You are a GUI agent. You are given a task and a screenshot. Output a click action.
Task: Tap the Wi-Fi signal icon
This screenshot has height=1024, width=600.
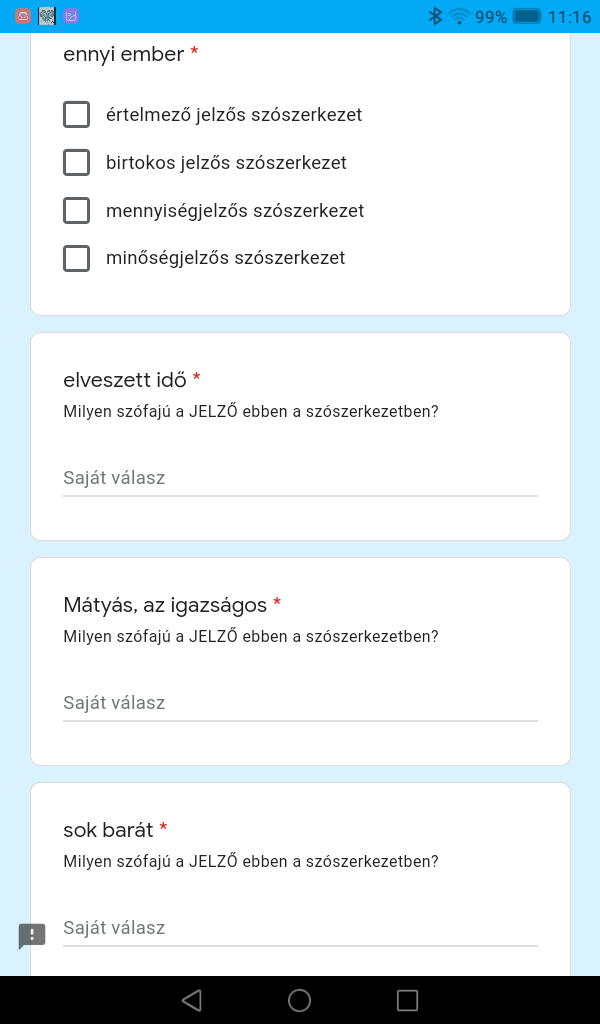point(459,16)
